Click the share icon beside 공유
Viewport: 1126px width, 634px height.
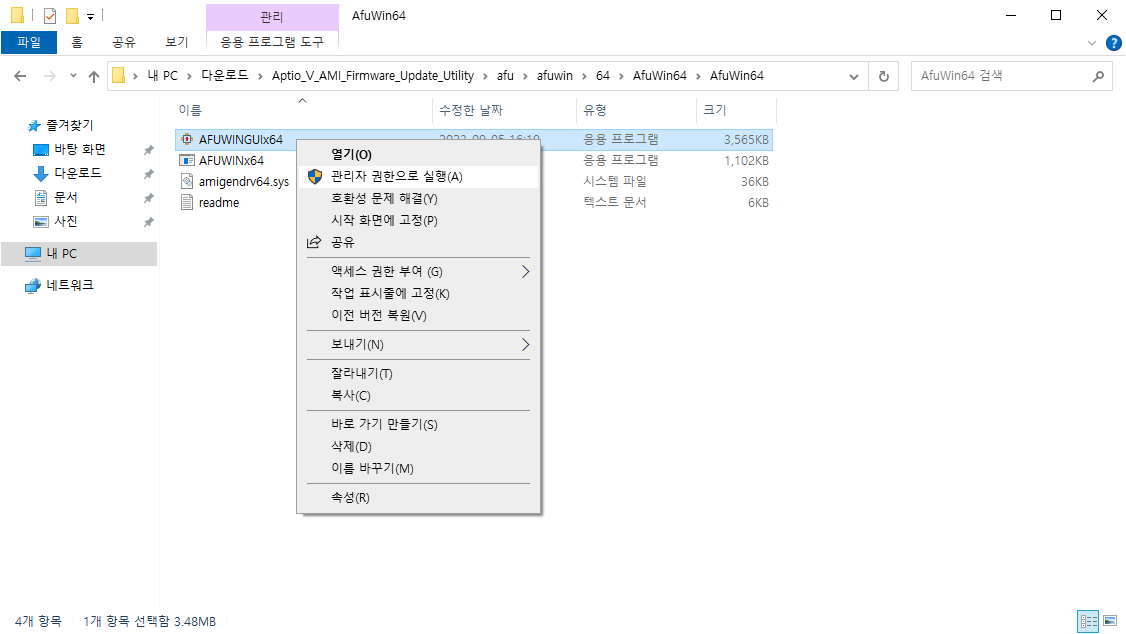tap(314, 242)
